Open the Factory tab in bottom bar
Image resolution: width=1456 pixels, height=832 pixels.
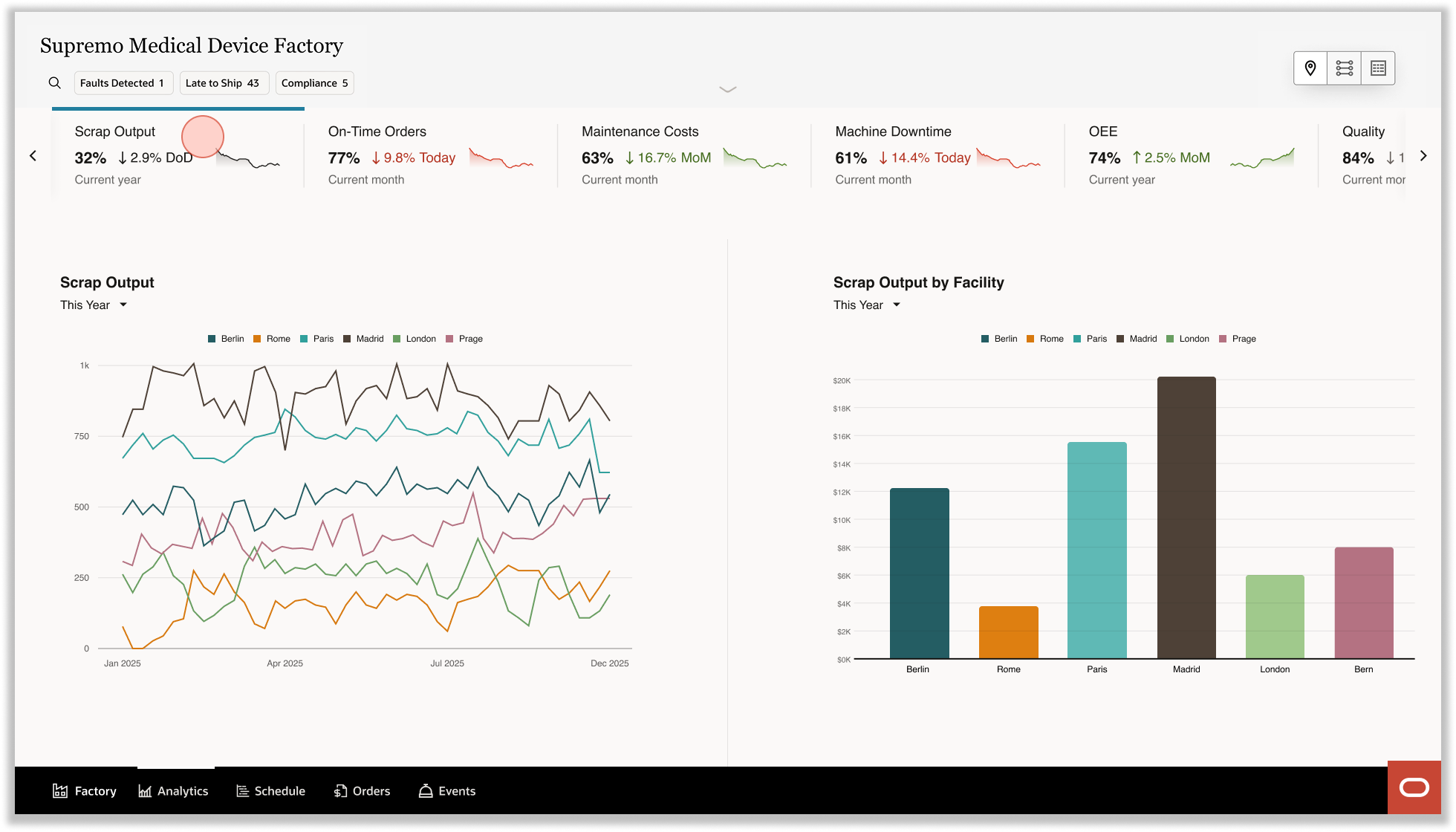point(85,791)
